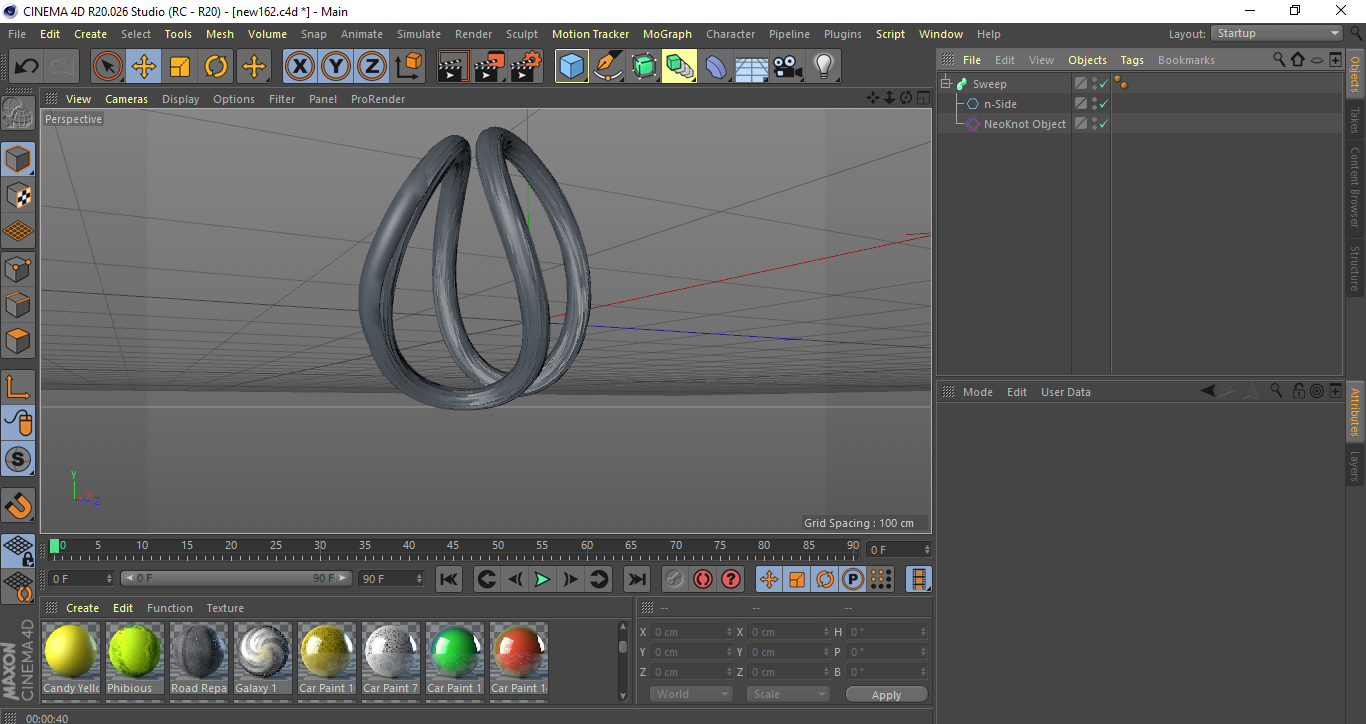Toggle Sweep visibility dots
The image size is (1366, 724).
[1094, 84]
